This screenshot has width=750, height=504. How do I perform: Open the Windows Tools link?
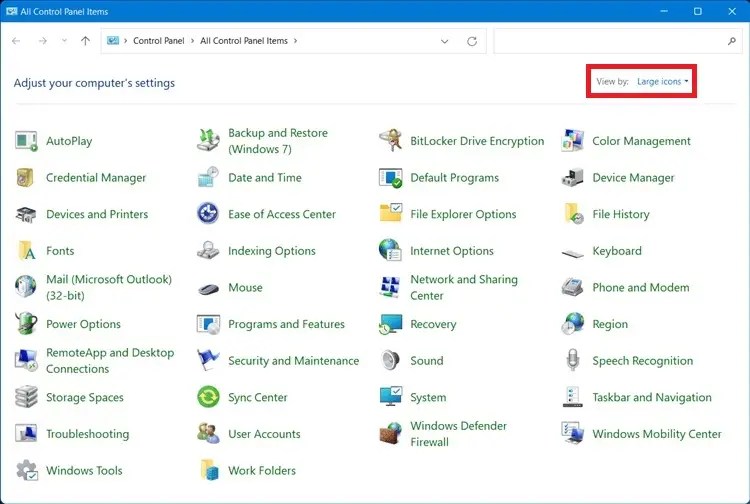(84, 471)
